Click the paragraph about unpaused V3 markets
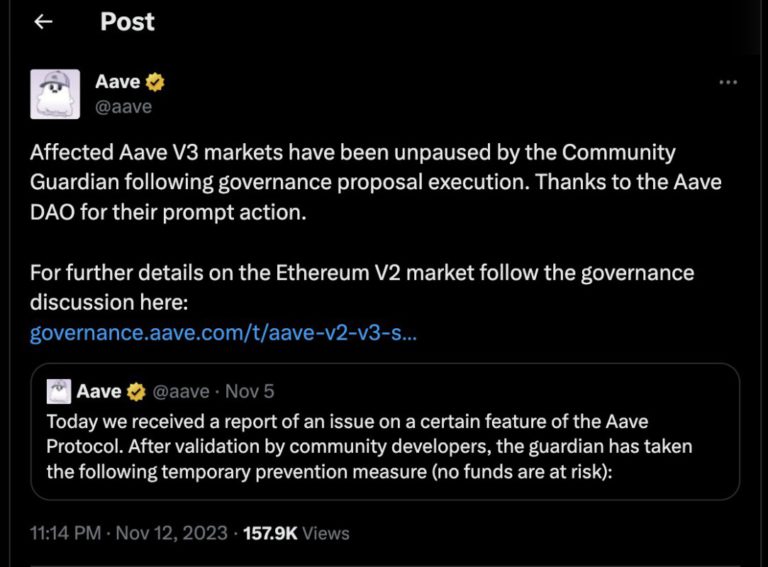 (375, 182)
